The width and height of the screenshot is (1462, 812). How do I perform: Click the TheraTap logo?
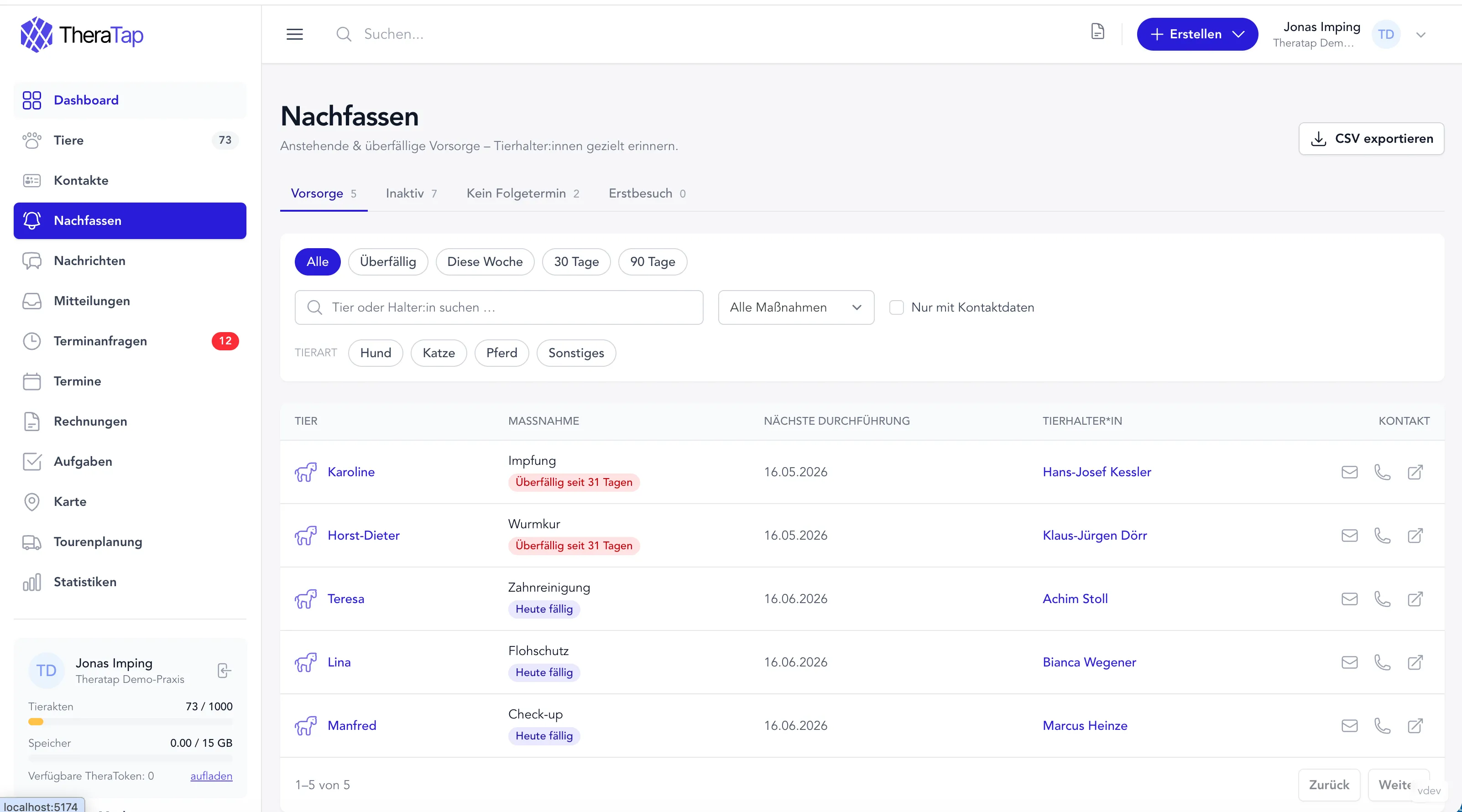[x=82, y=35]
